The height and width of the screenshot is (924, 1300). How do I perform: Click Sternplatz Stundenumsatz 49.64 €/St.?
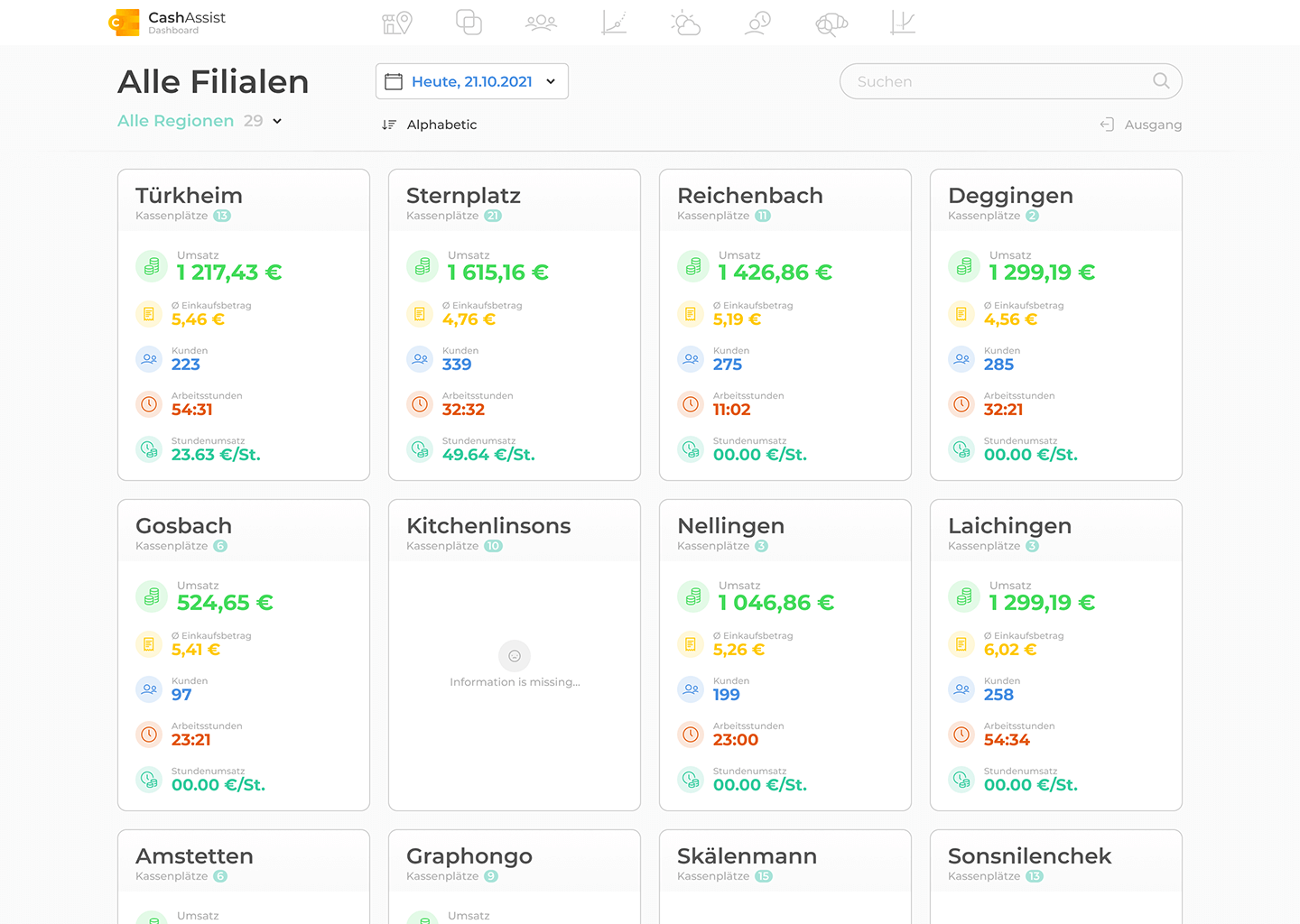pos(488,455)
